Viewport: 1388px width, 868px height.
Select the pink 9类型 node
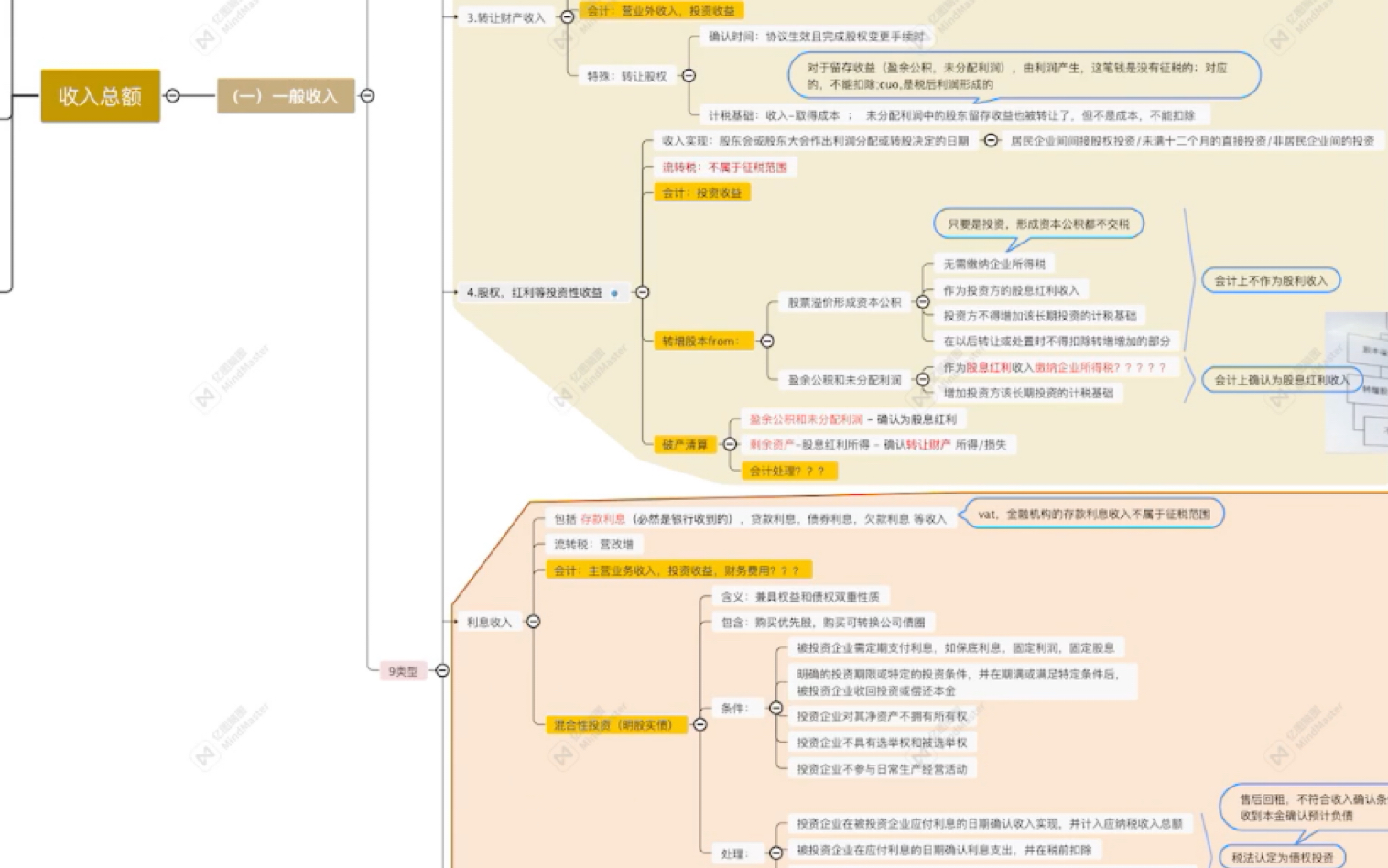point(403,671)
